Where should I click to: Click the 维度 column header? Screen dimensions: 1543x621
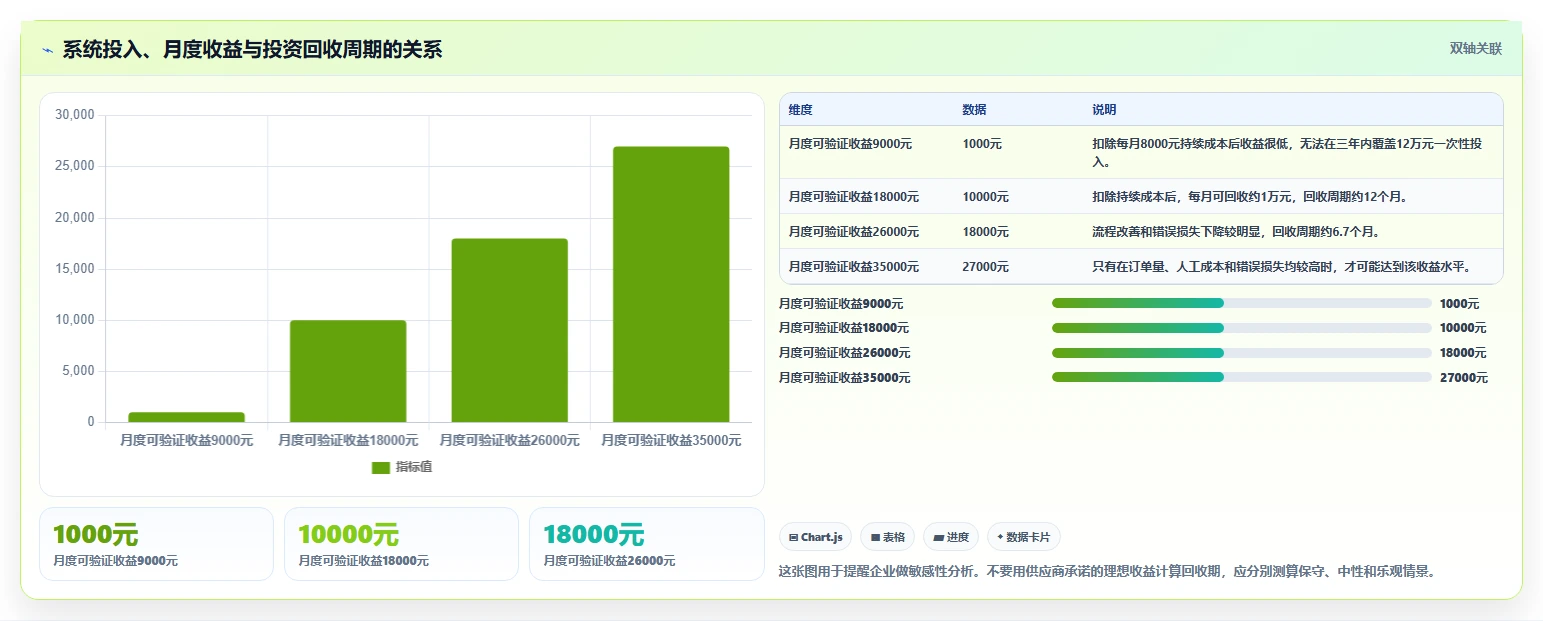800,110
